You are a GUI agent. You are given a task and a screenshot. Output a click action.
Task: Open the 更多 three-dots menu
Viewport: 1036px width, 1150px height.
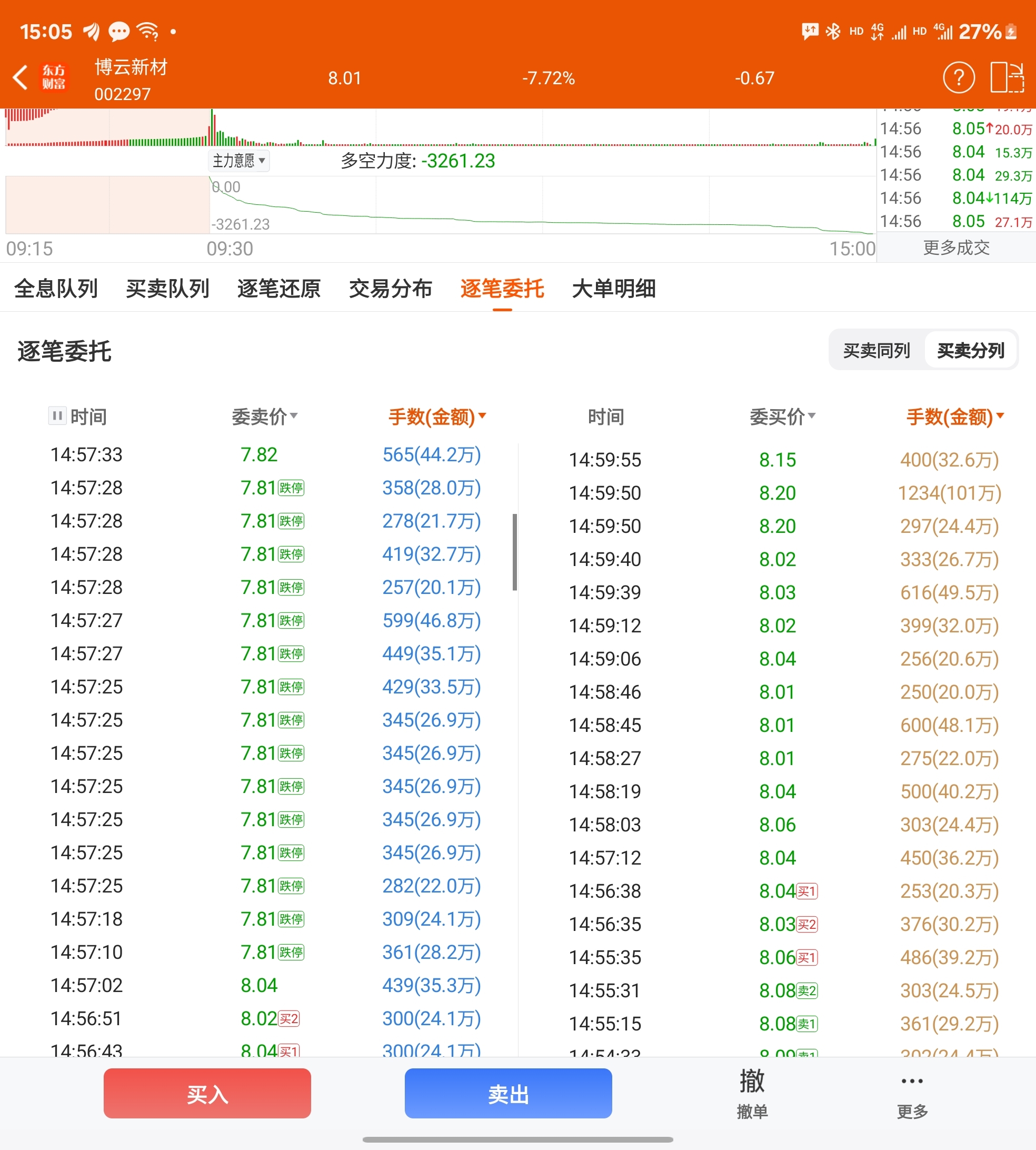click(912, 1094)
